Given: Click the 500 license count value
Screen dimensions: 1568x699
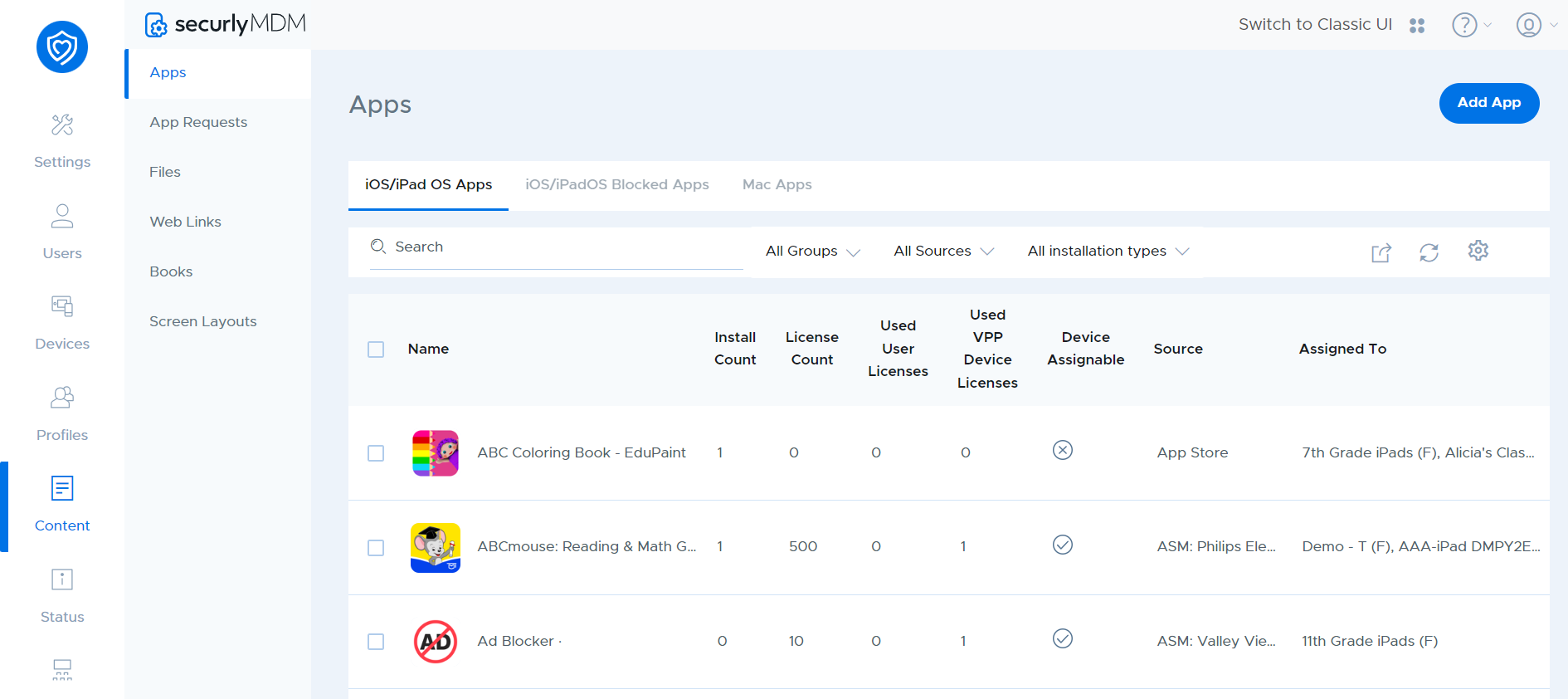Looking at the screenshot, I should 803,546.
